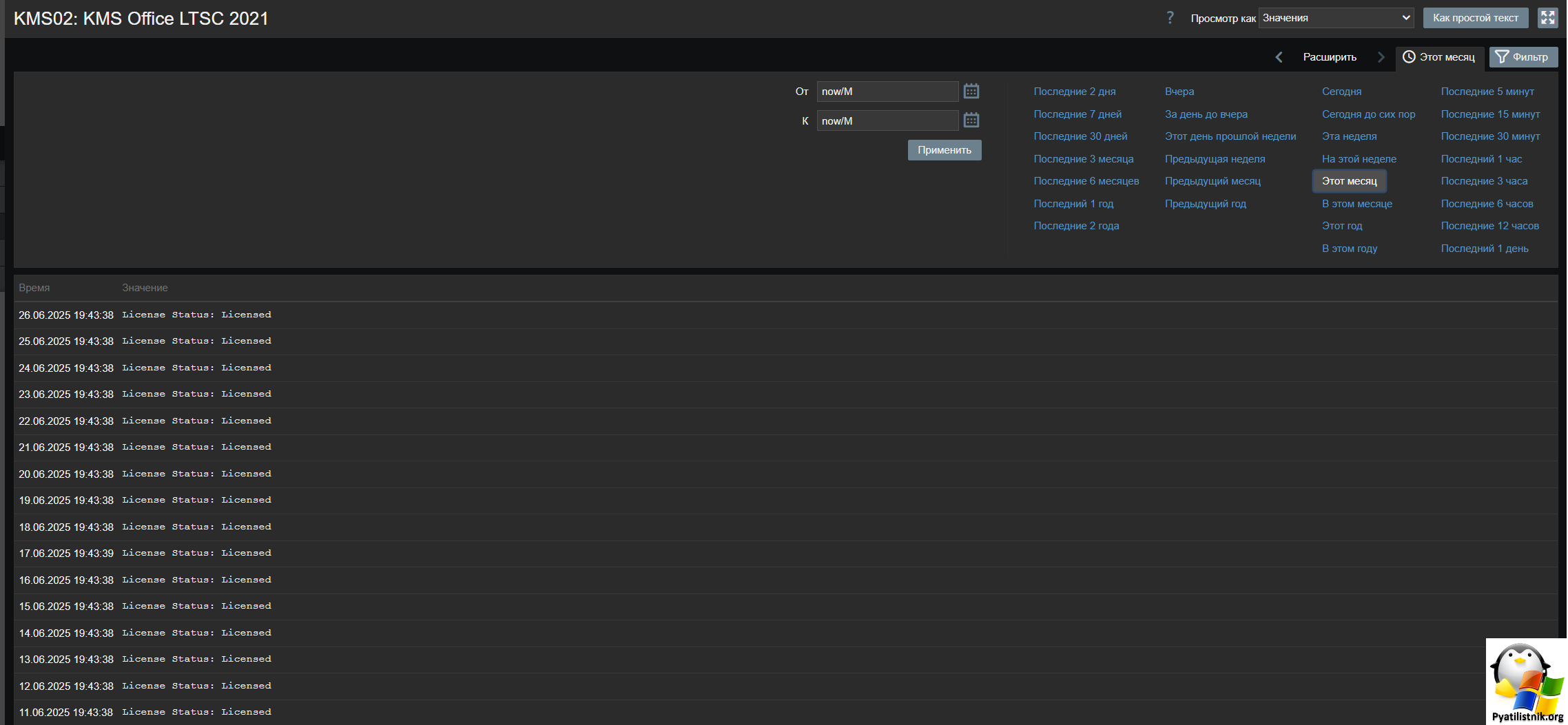
Task: Set range to 'Последние 15 минут'
Action: point(1490,114)
